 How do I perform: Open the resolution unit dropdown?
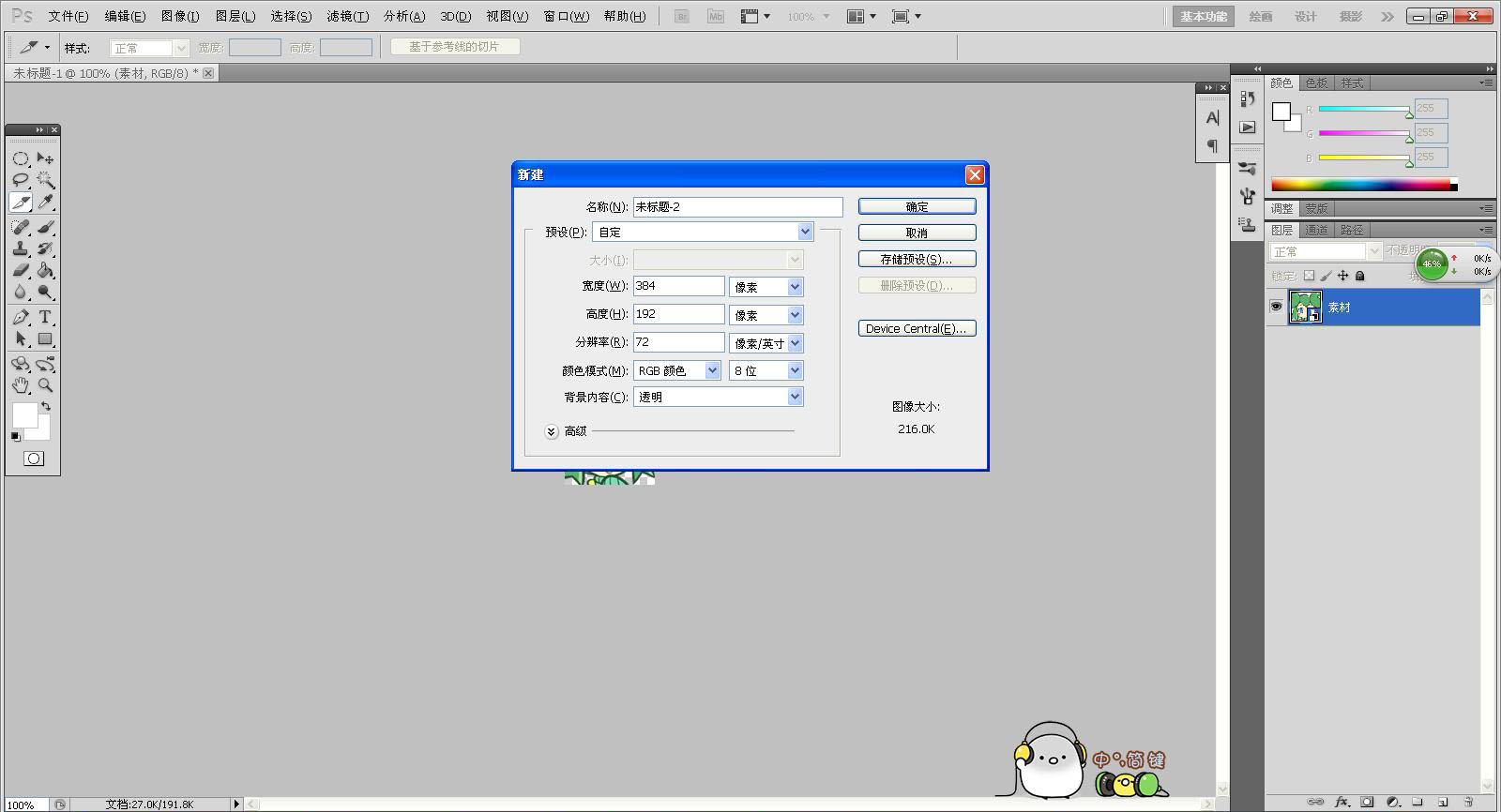(x=766, y=343)
